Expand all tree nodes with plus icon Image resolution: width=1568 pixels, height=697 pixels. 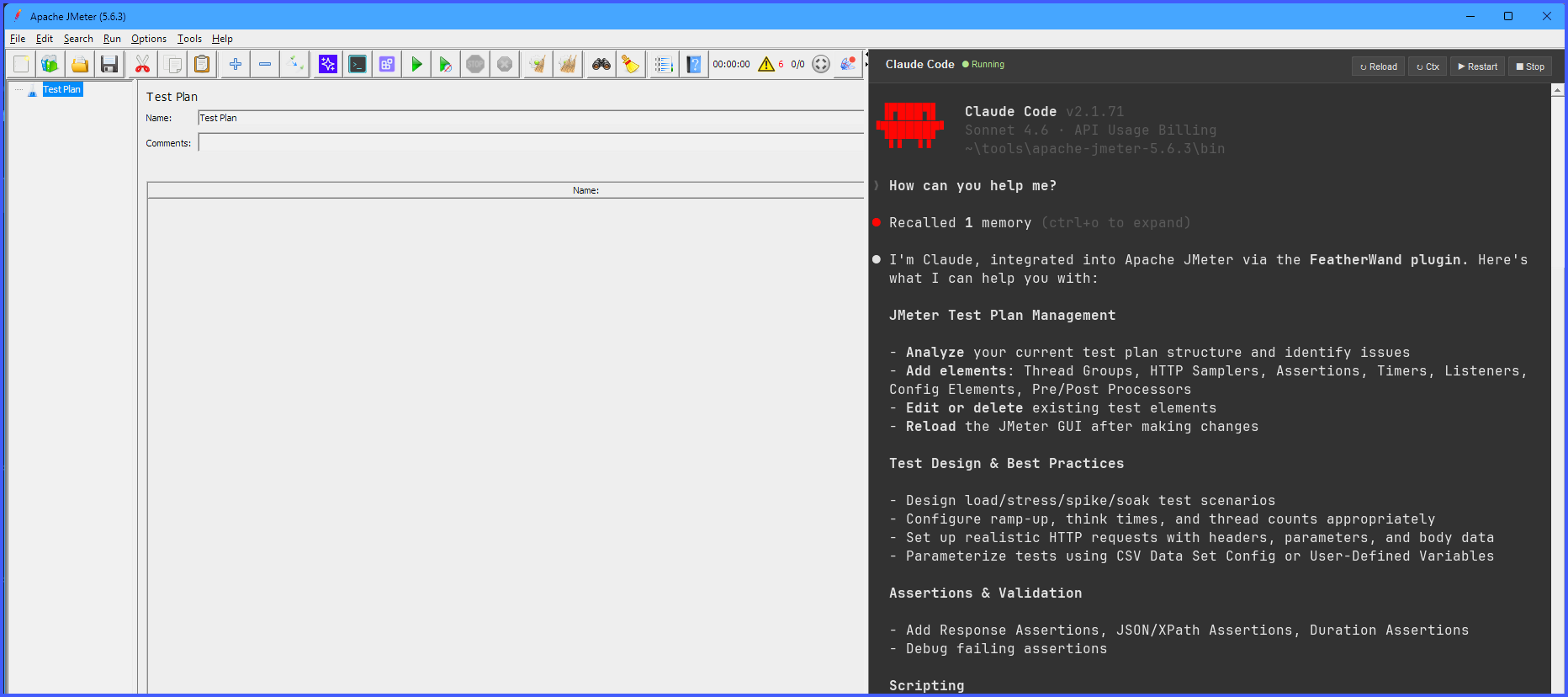[236, 64]
